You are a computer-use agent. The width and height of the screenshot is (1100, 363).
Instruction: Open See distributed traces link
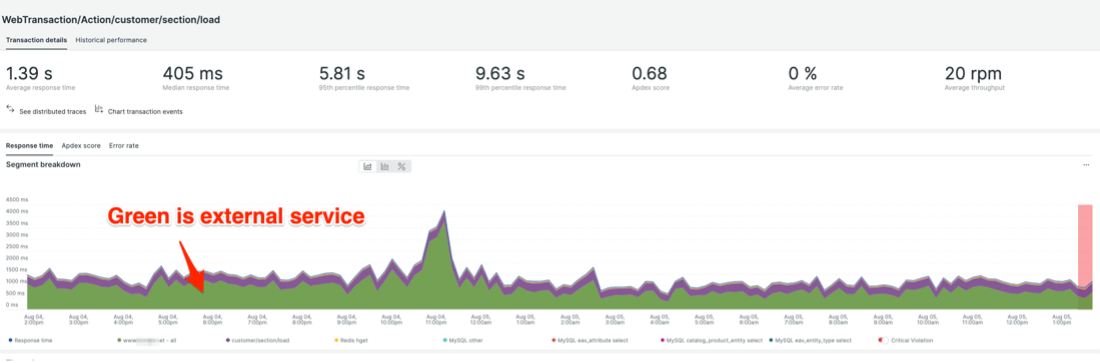(53, 112)
